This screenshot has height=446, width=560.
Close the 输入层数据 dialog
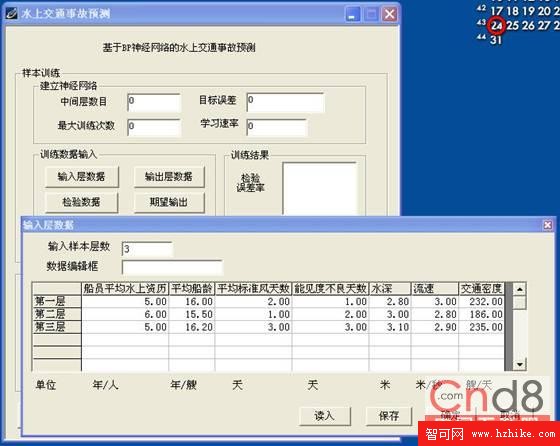(547, 225)
